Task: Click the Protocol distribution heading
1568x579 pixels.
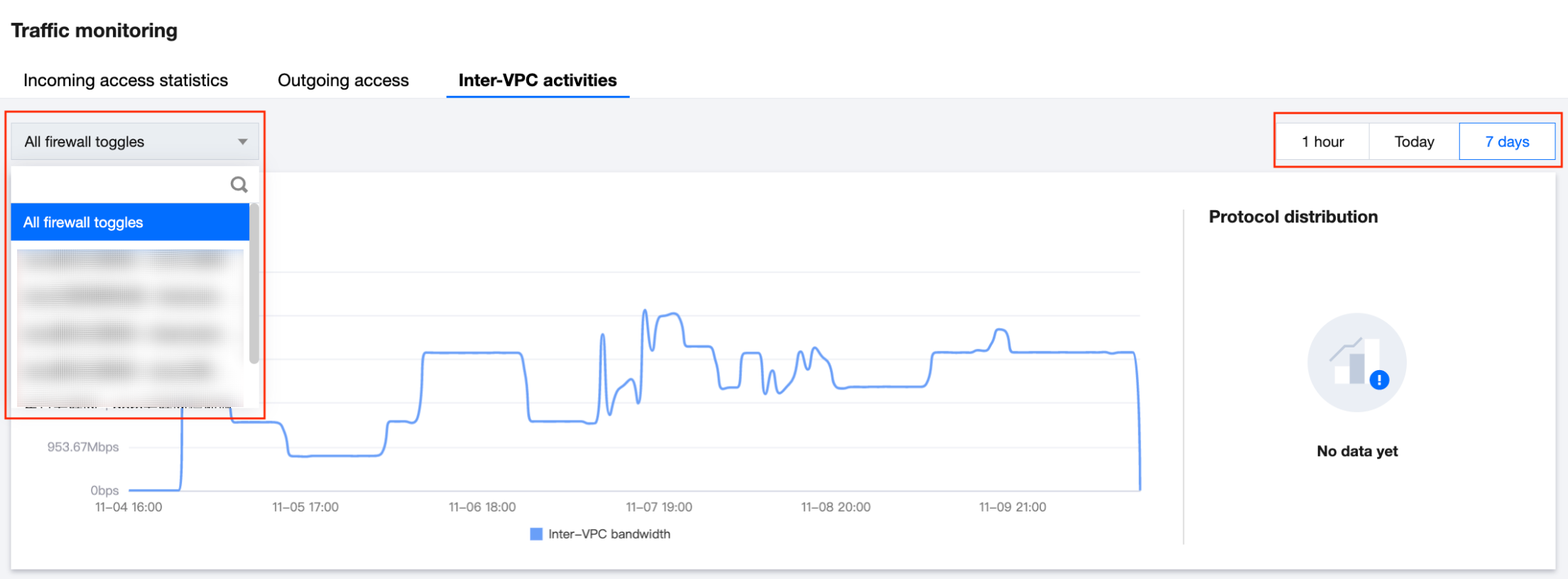Action: pyautogui.click(x=1293, y=217)
